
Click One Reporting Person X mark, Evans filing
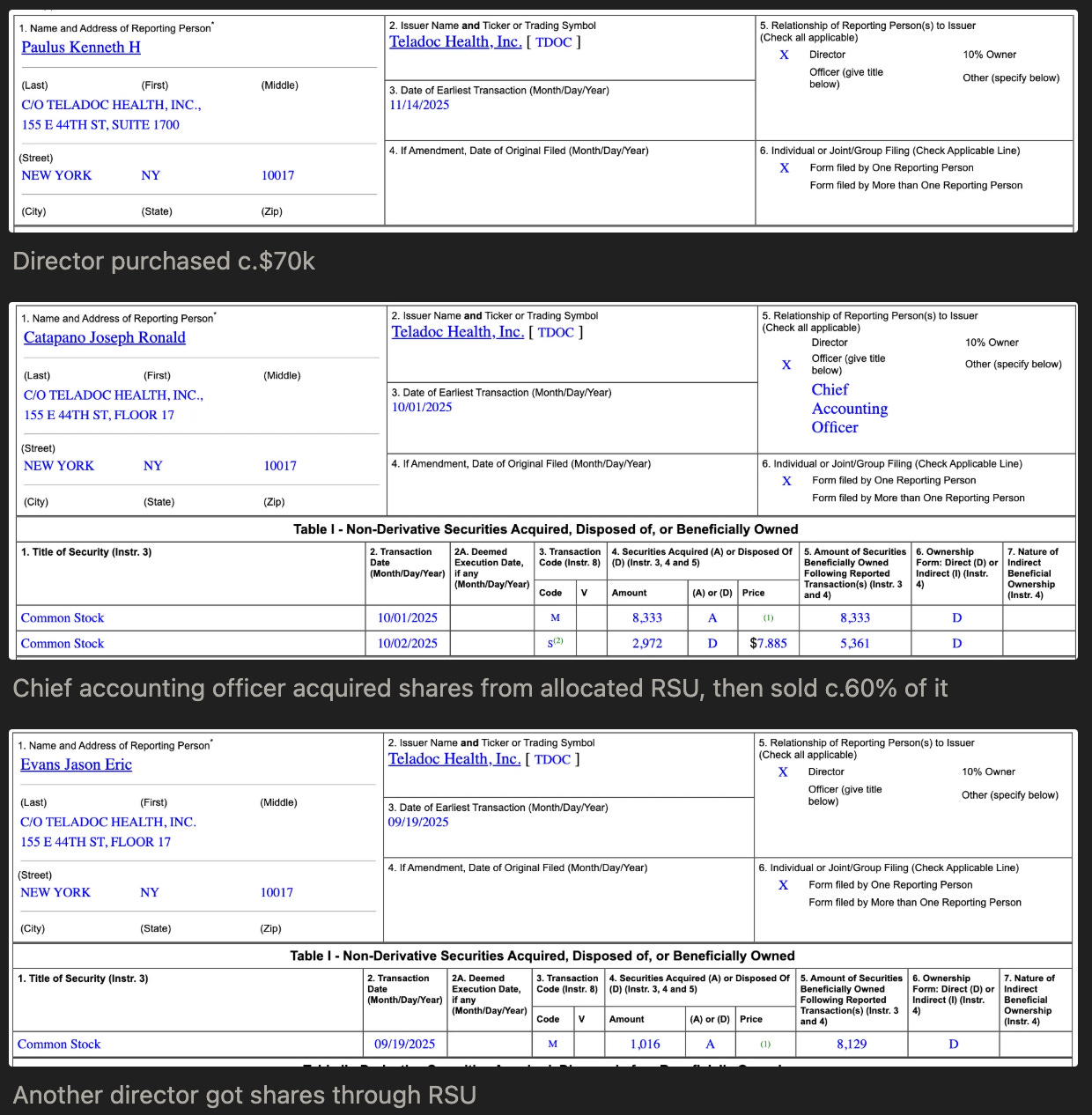pyautogui.click(x=783, y=885)
